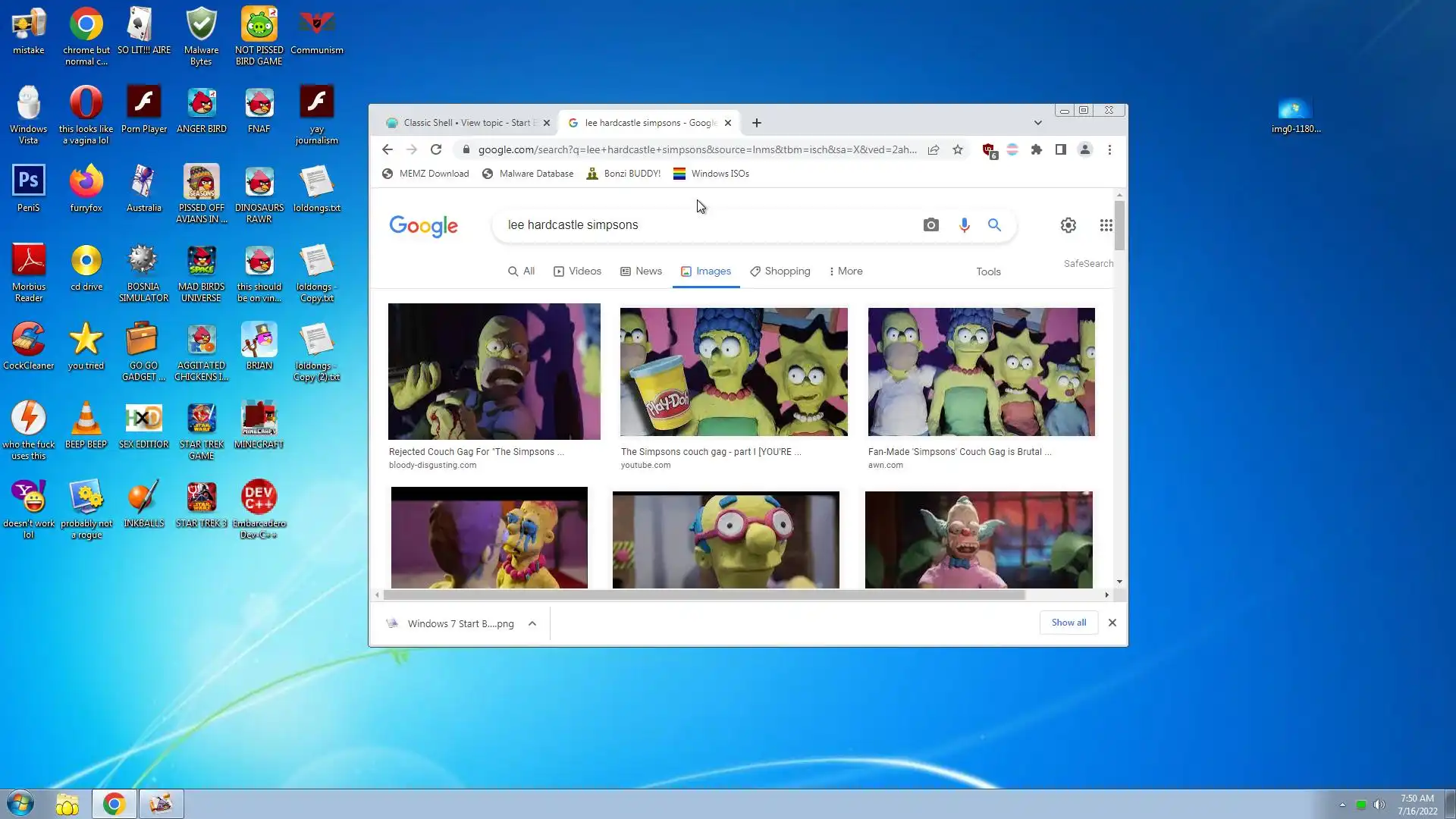Open the Windows Start orb
The image size is (1456, 819).
point(20,804)
